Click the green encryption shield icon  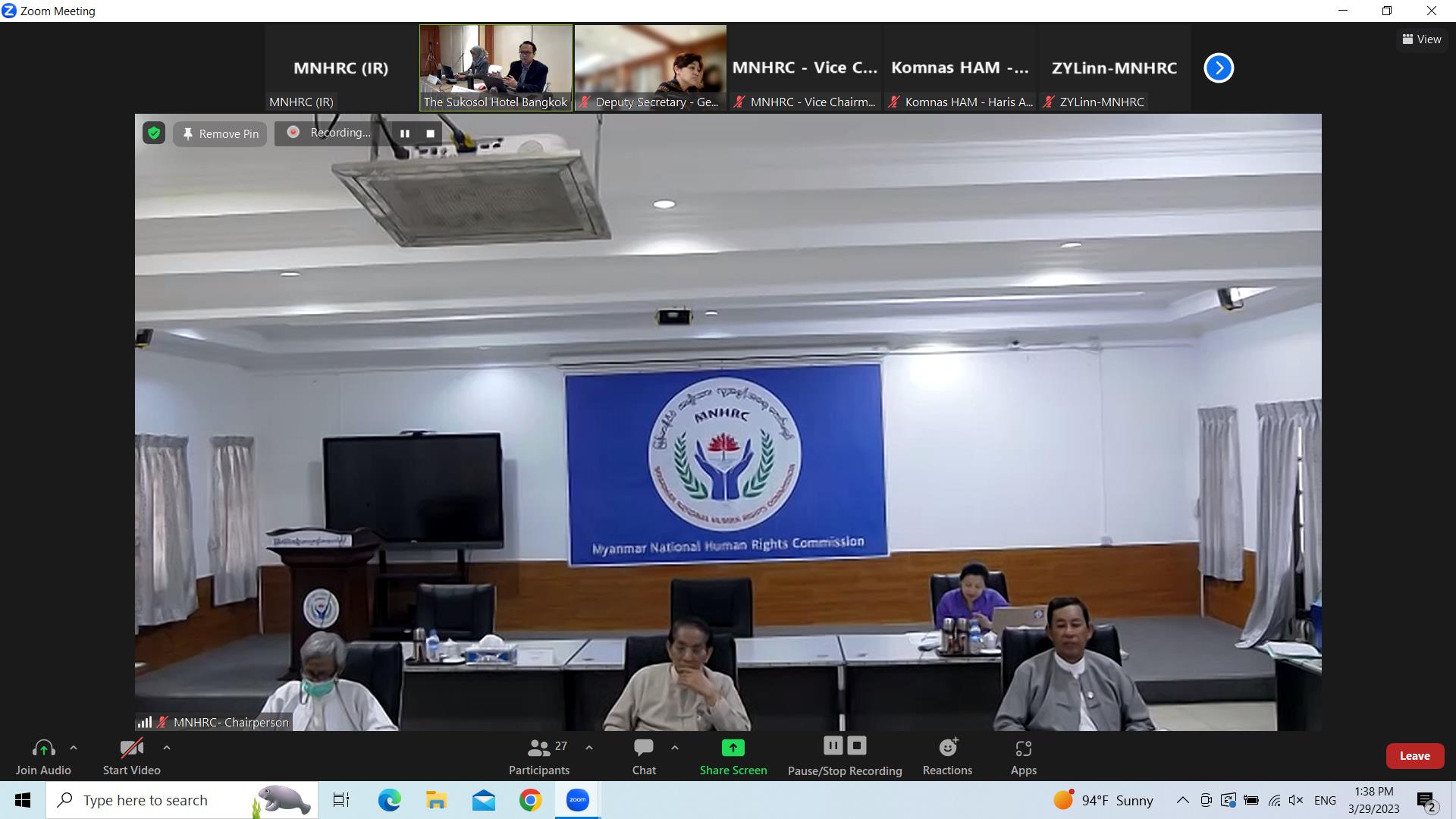(x=154, y=133)
